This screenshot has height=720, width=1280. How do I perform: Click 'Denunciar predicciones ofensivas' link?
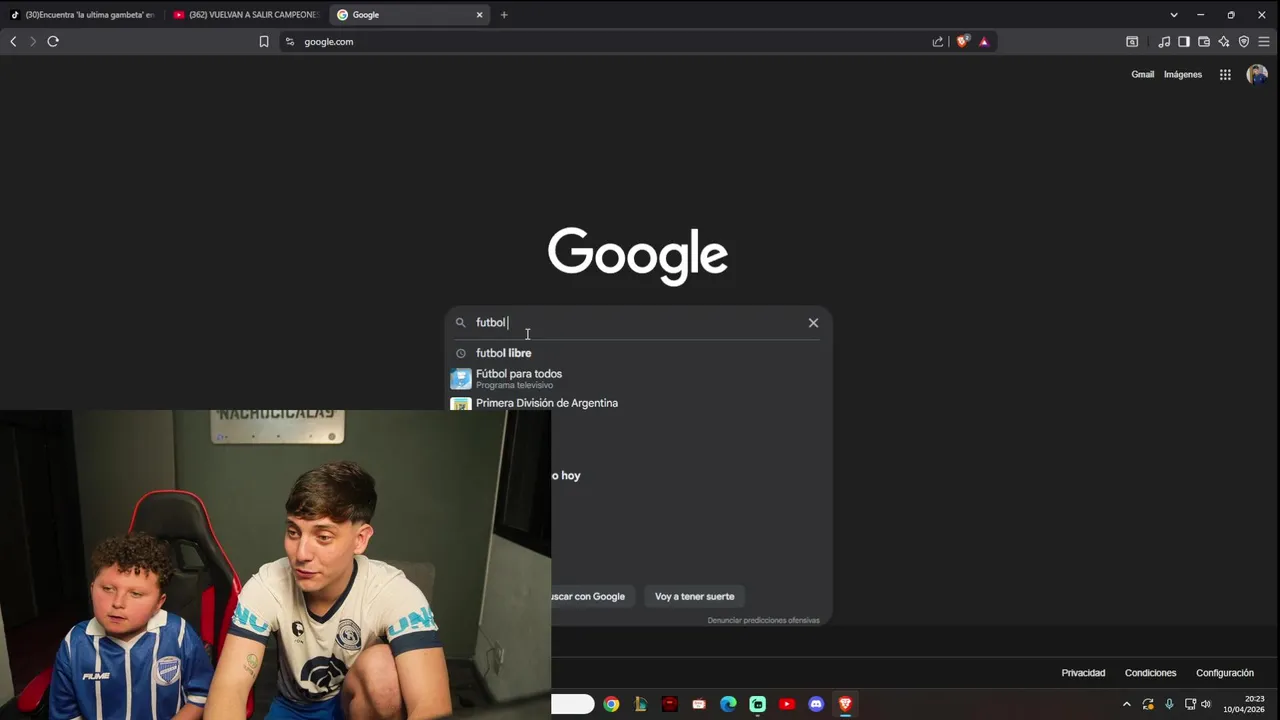coord(763,620)
